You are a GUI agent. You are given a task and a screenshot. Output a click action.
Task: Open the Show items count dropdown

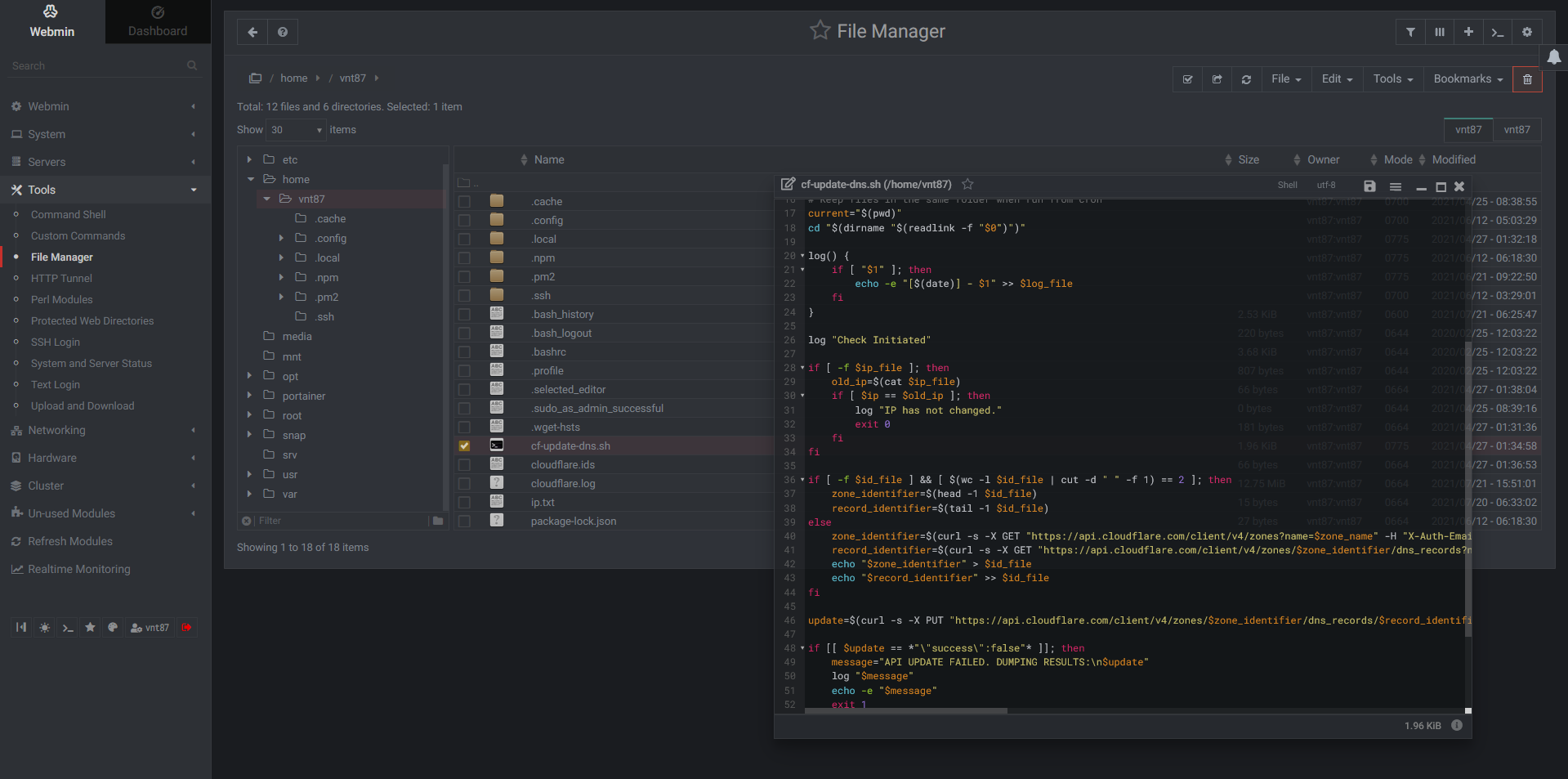click(x=297, y=130)
